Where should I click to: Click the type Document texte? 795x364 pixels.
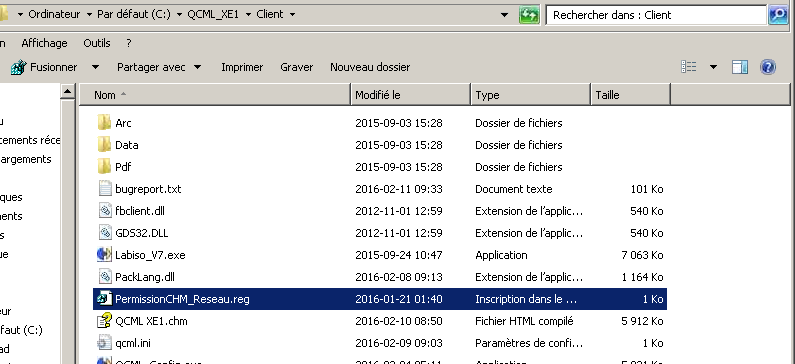[x=514, y=189]
